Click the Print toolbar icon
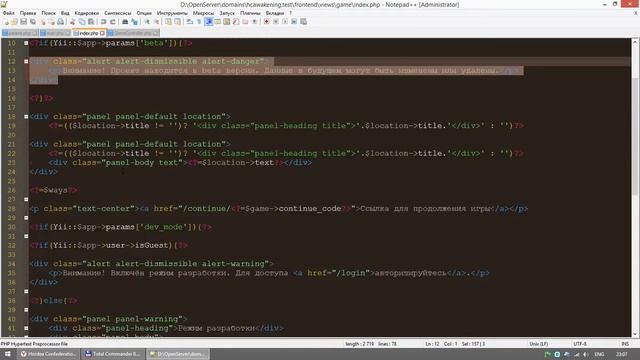Viewport: 640px width, 360px height. tap(60, 22)
